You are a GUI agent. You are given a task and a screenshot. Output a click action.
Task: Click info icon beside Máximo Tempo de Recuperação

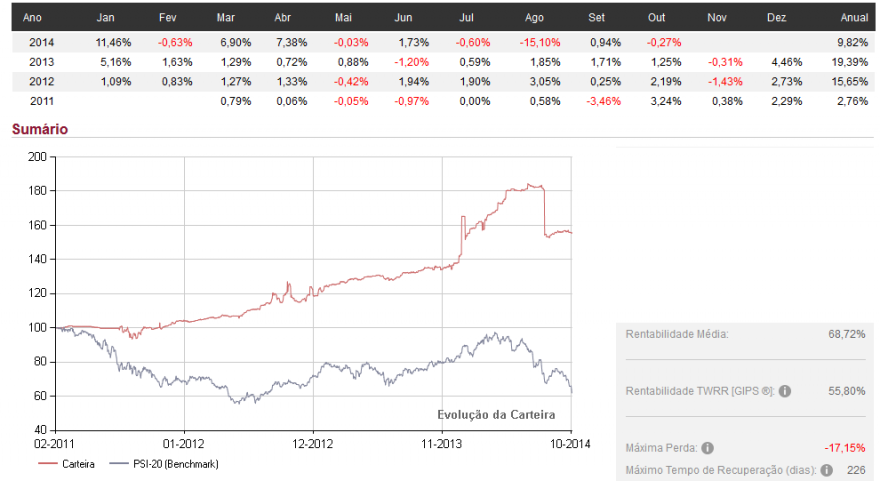[826, 470]
